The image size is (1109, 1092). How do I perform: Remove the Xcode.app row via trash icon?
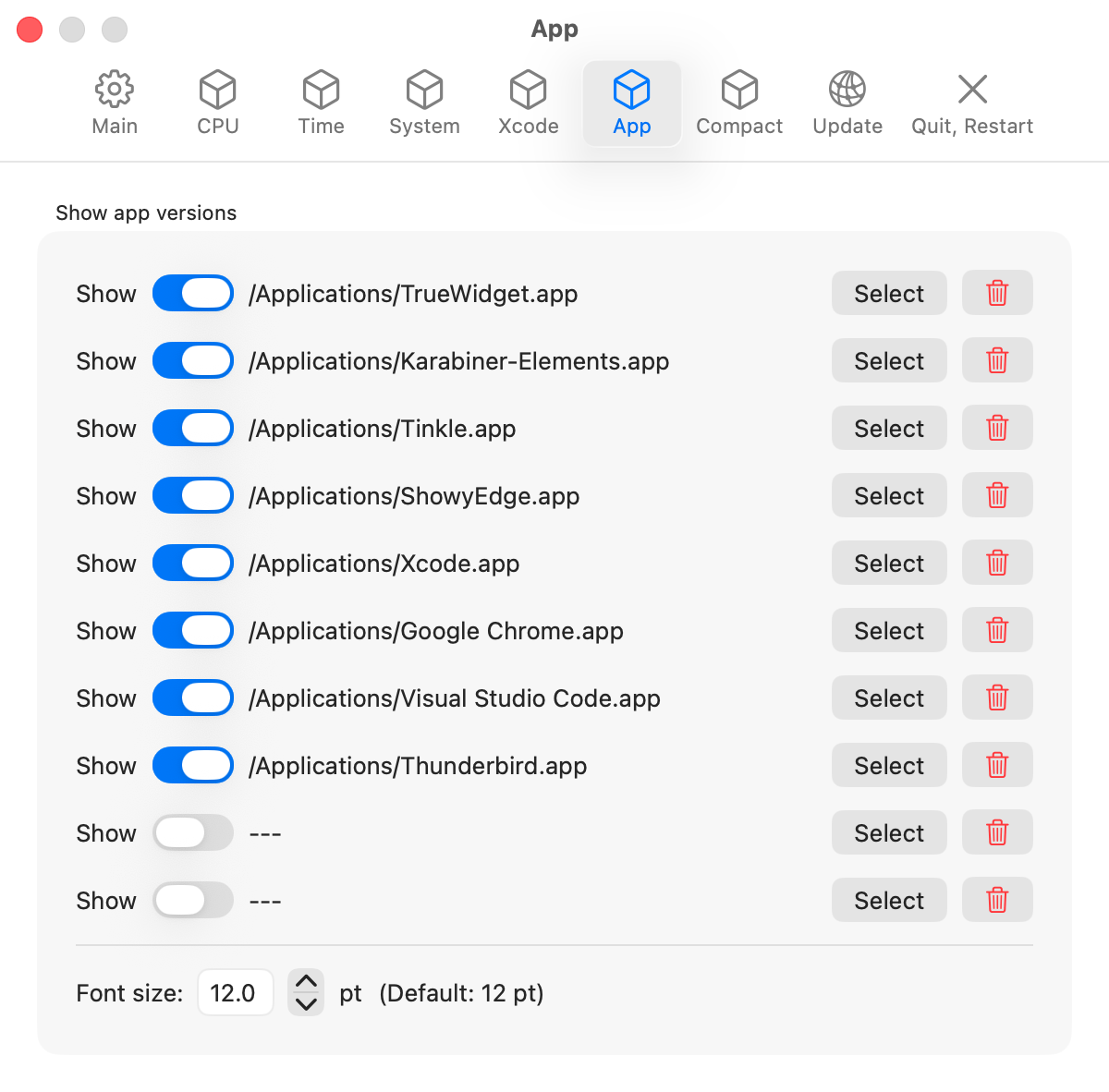997,563
